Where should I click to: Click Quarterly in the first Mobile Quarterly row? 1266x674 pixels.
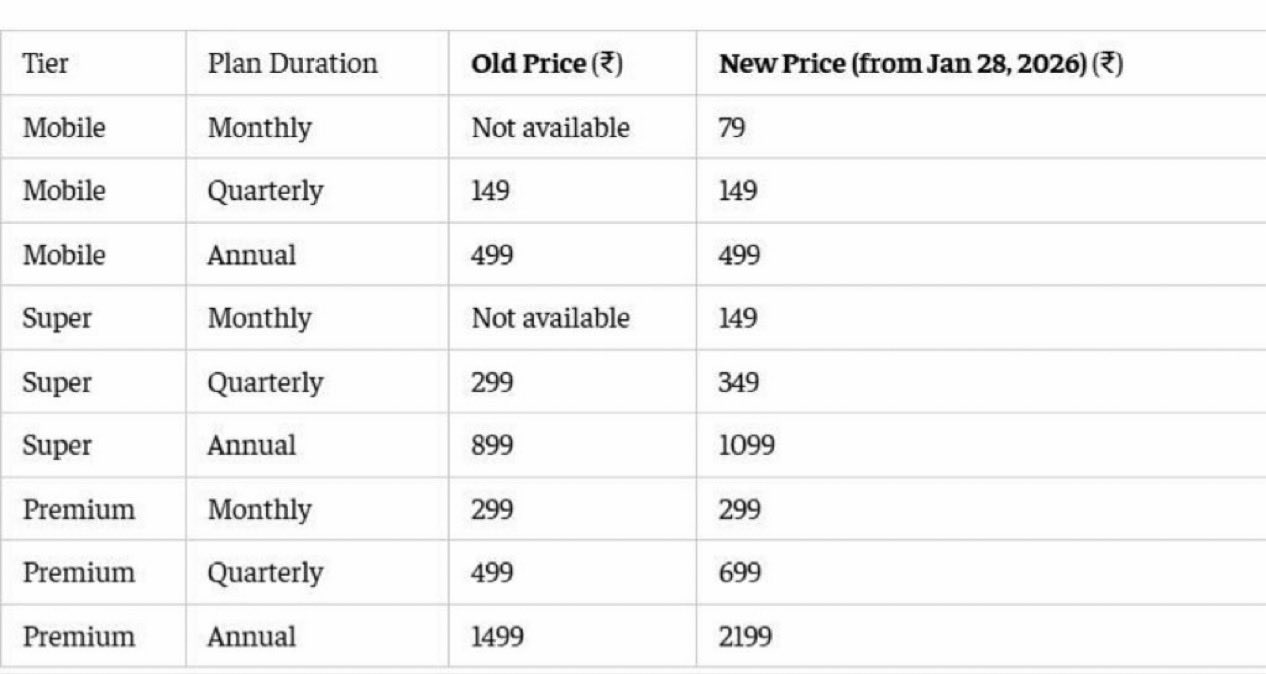[265, 191]
